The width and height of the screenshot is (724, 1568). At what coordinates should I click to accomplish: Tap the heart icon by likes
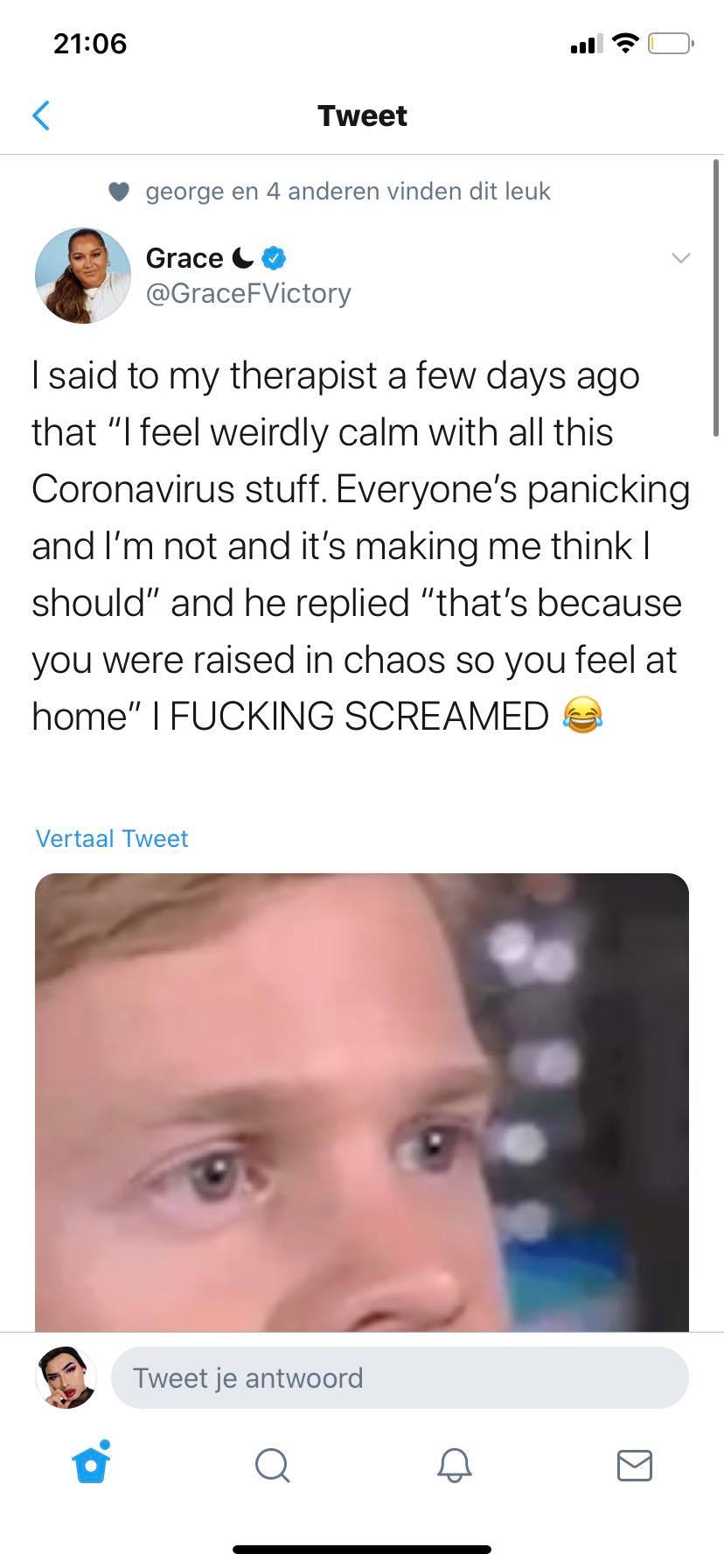tap(120, 192)
